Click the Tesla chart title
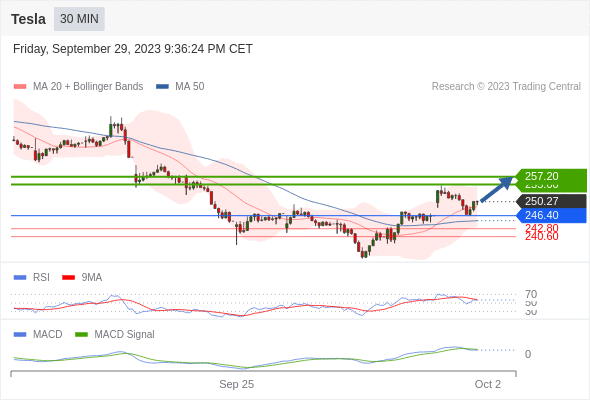 coord(29,19)
